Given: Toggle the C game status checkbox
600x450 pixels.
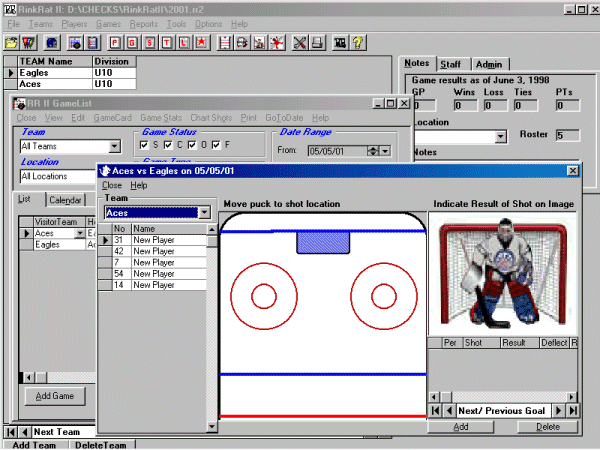Looking at the screenshot, I should pos(168,146).
